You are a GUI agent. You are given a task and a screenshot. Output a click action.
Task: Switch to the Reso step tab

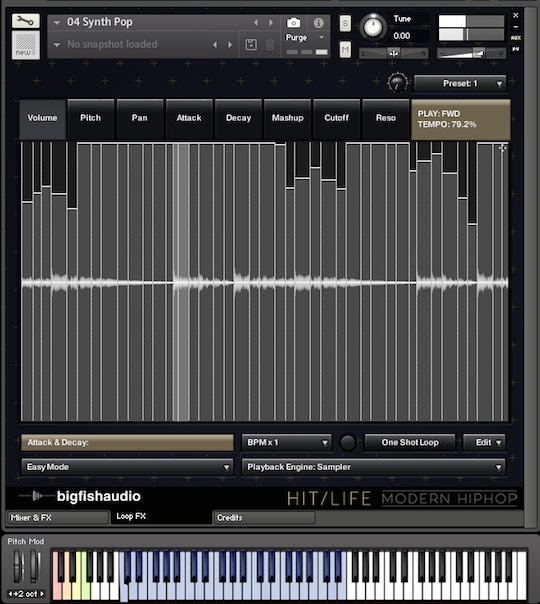(386, 118)
